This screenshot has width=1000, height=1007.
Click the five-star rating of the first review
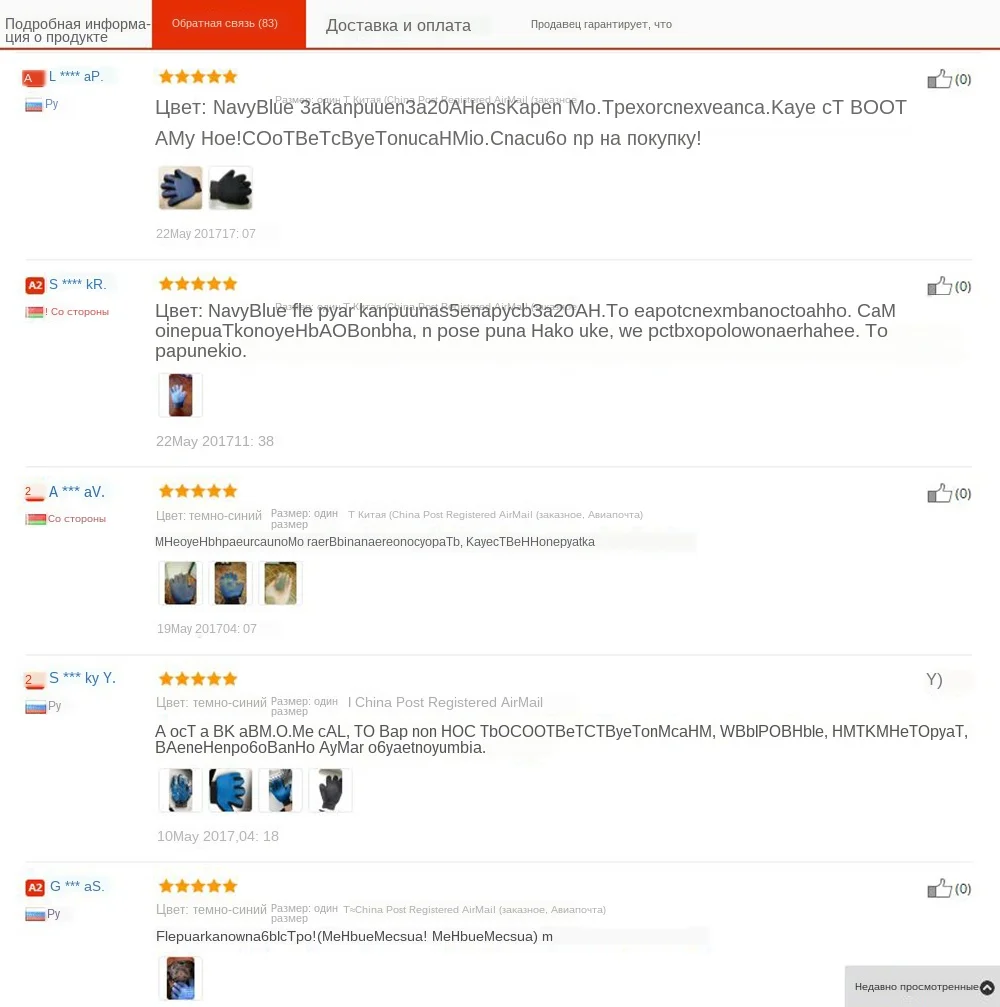click(x=198, y=77)
